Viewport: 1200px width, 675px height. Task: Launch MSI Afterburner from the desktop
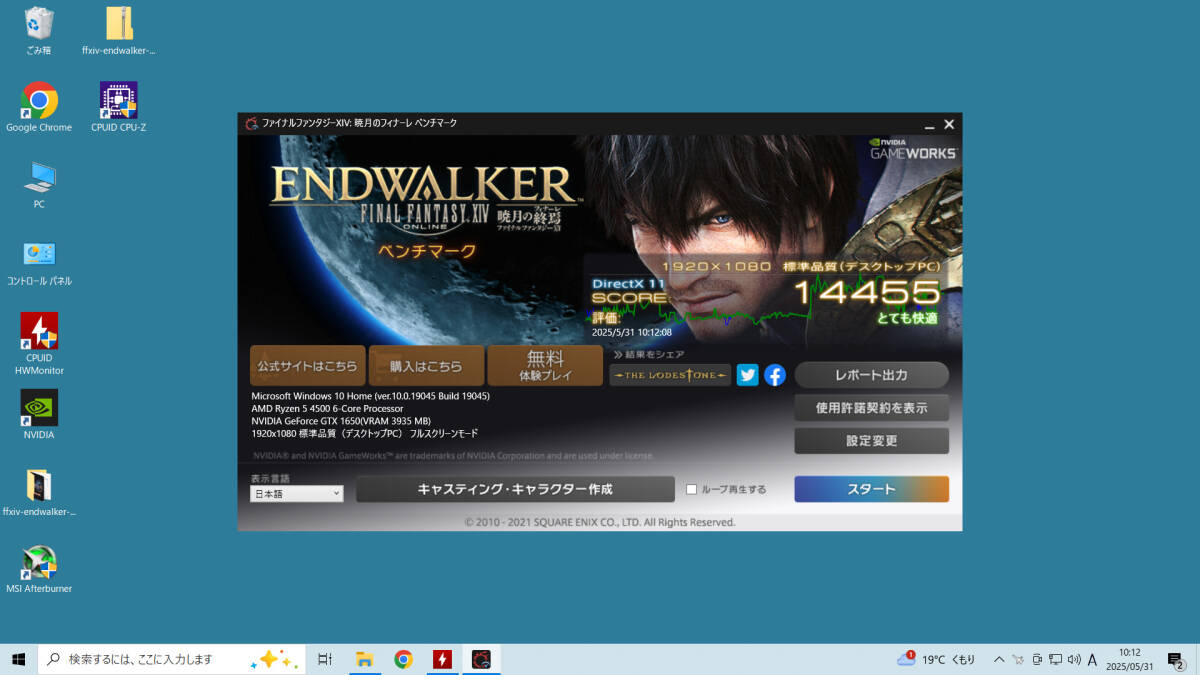click(x=39, y=569)
